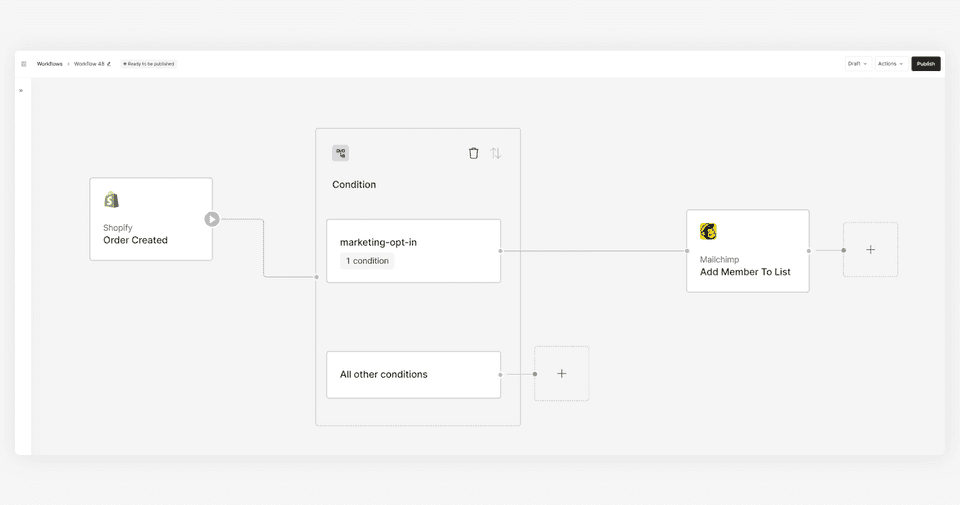Select the All other conditions branch
The image size is (960, 505).
413,375
